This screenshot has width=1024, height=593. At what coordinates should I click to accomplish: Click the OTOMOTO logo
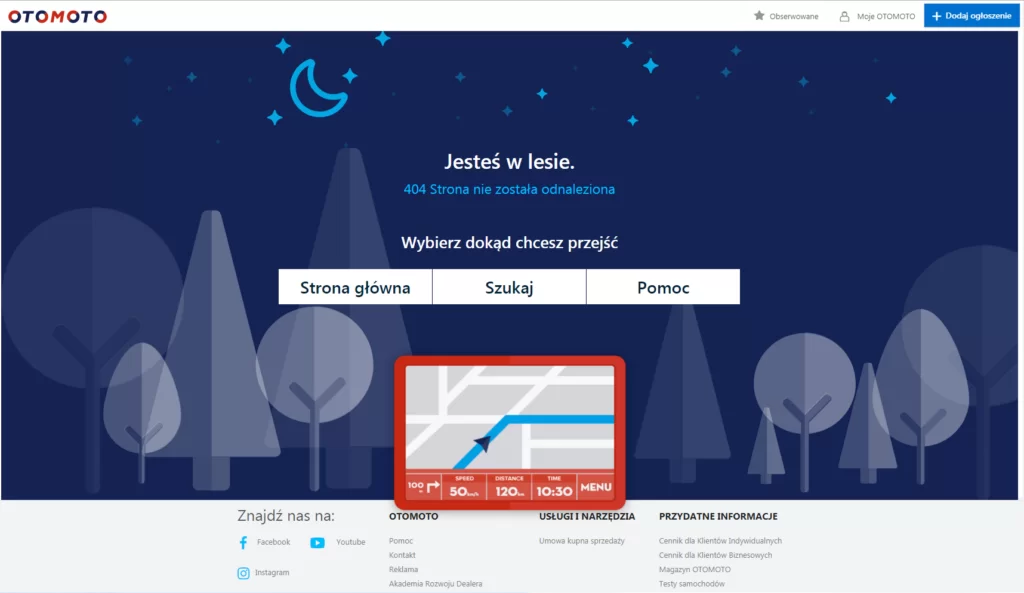(57, 16)
